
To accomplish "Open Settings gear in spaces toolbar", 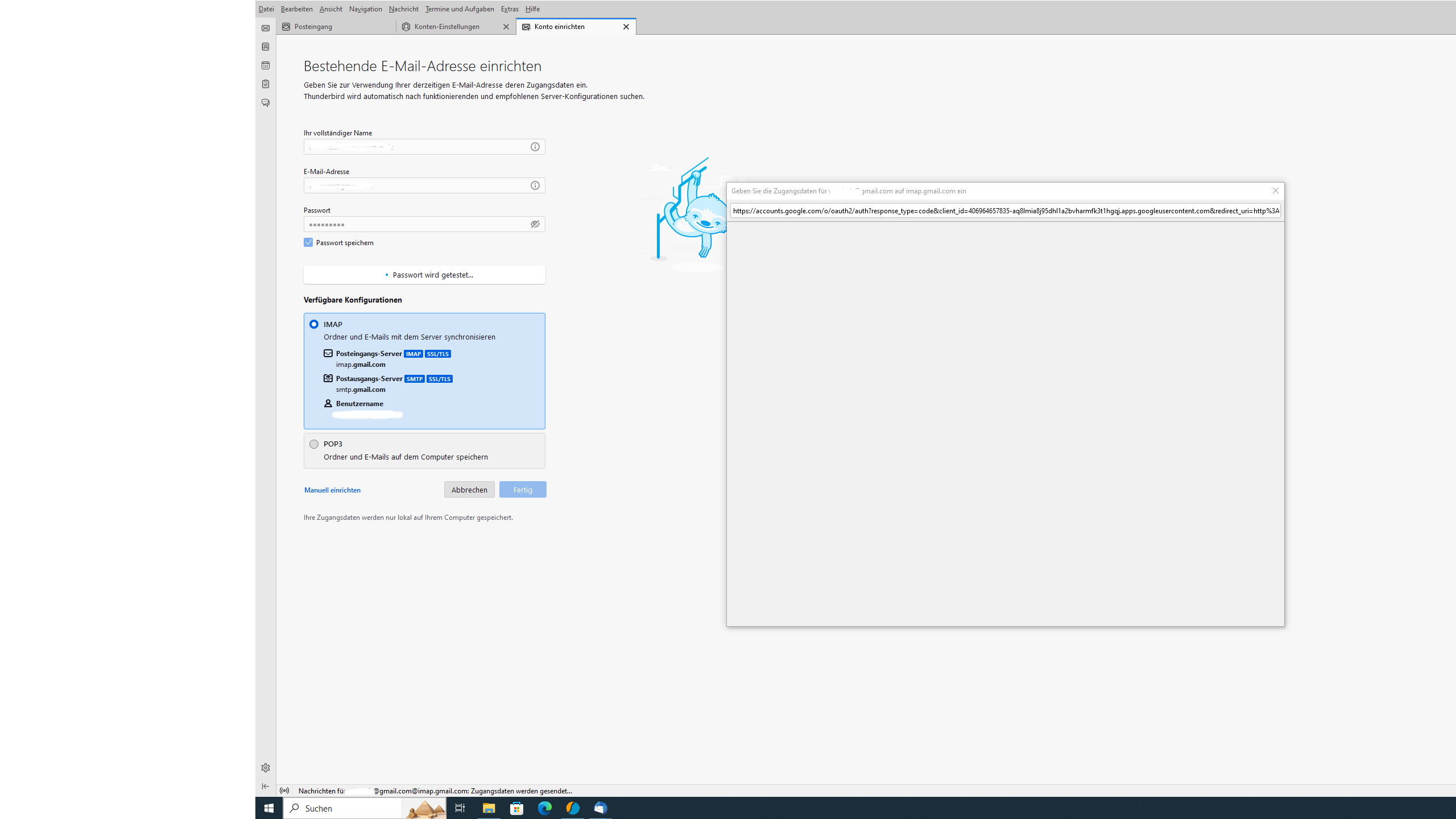I will pyautogui.click(x=266, y=768).
